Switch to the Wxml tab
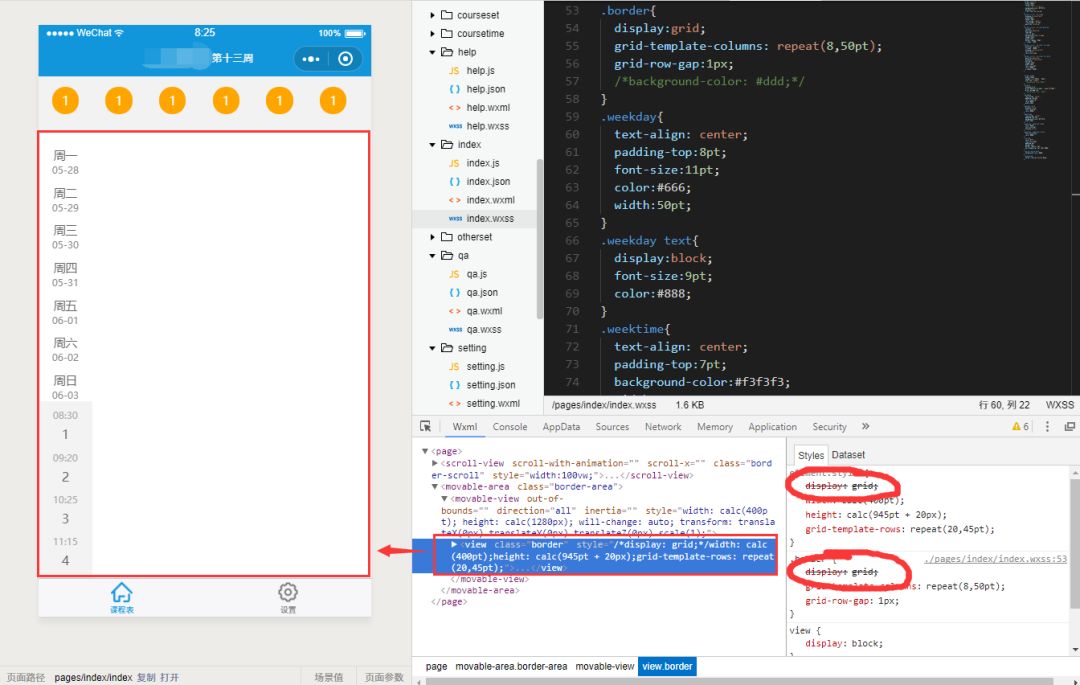Screen dimensions: 1080x685 (465, 427)
